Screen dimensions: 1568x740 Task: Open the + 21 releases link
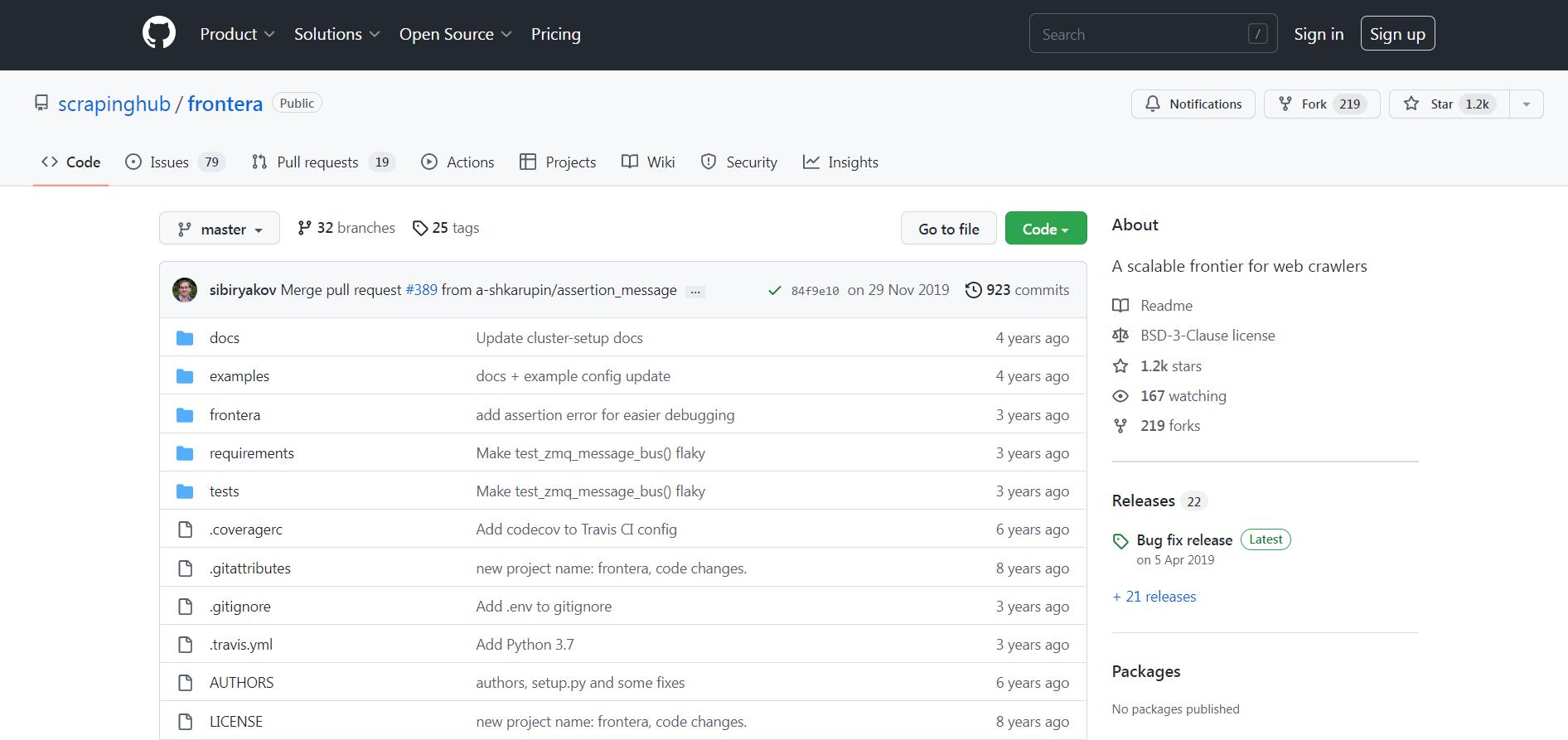pos(1154,597)
